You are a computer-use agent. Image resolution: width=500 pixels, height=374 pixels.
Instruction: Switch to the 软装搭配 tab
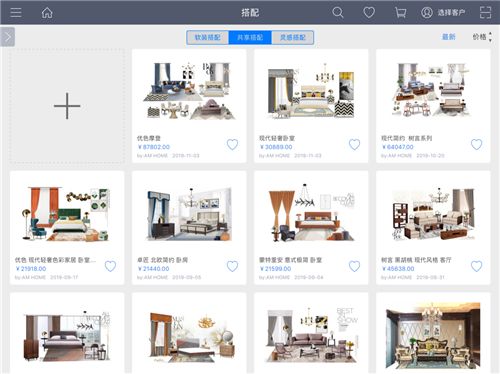(208, 37)
